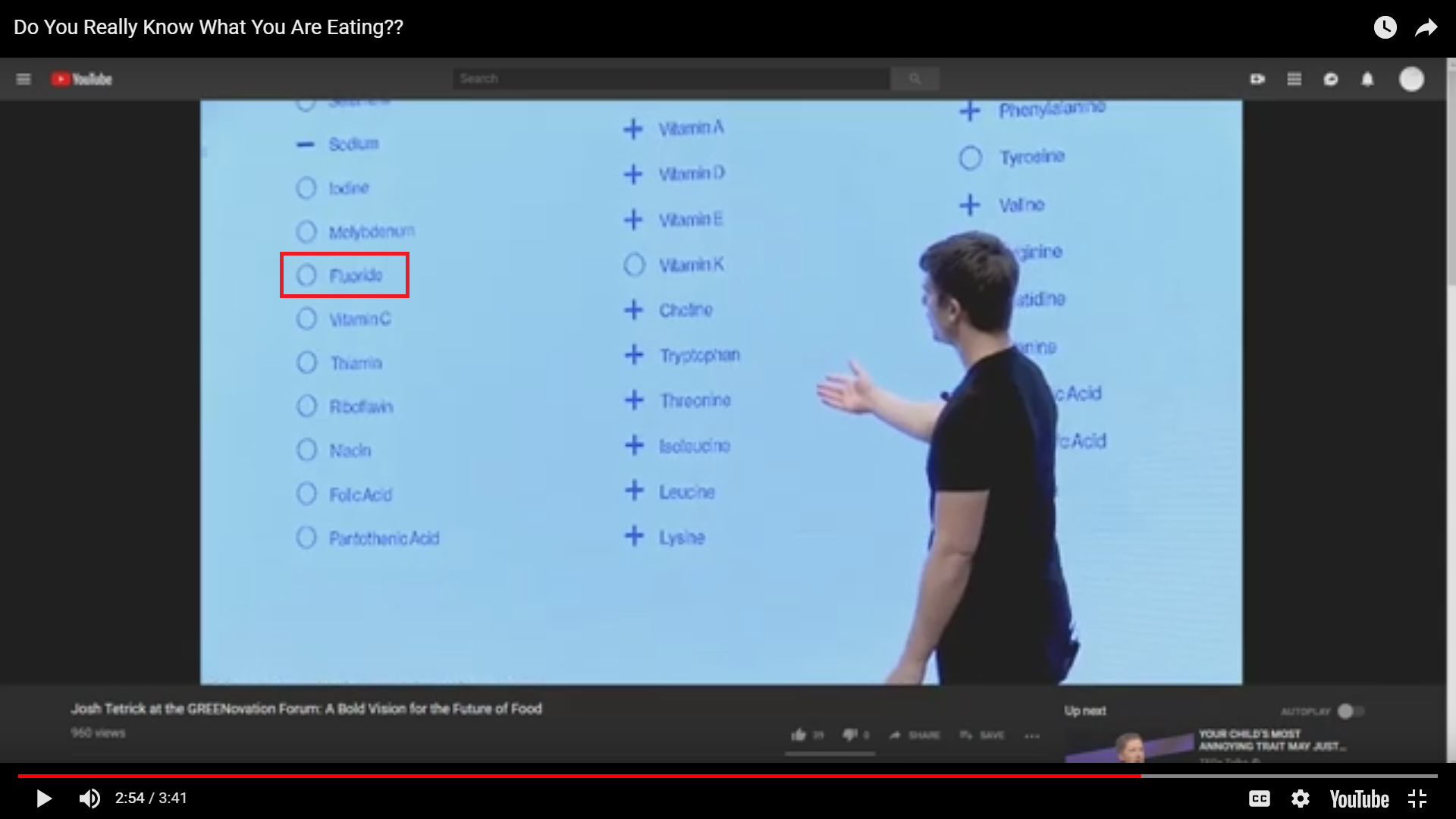Image resolution: width=1456 pixels, height=819 pixels.
Task: Toggle closed captions CC
Action: pos(1260,799)
